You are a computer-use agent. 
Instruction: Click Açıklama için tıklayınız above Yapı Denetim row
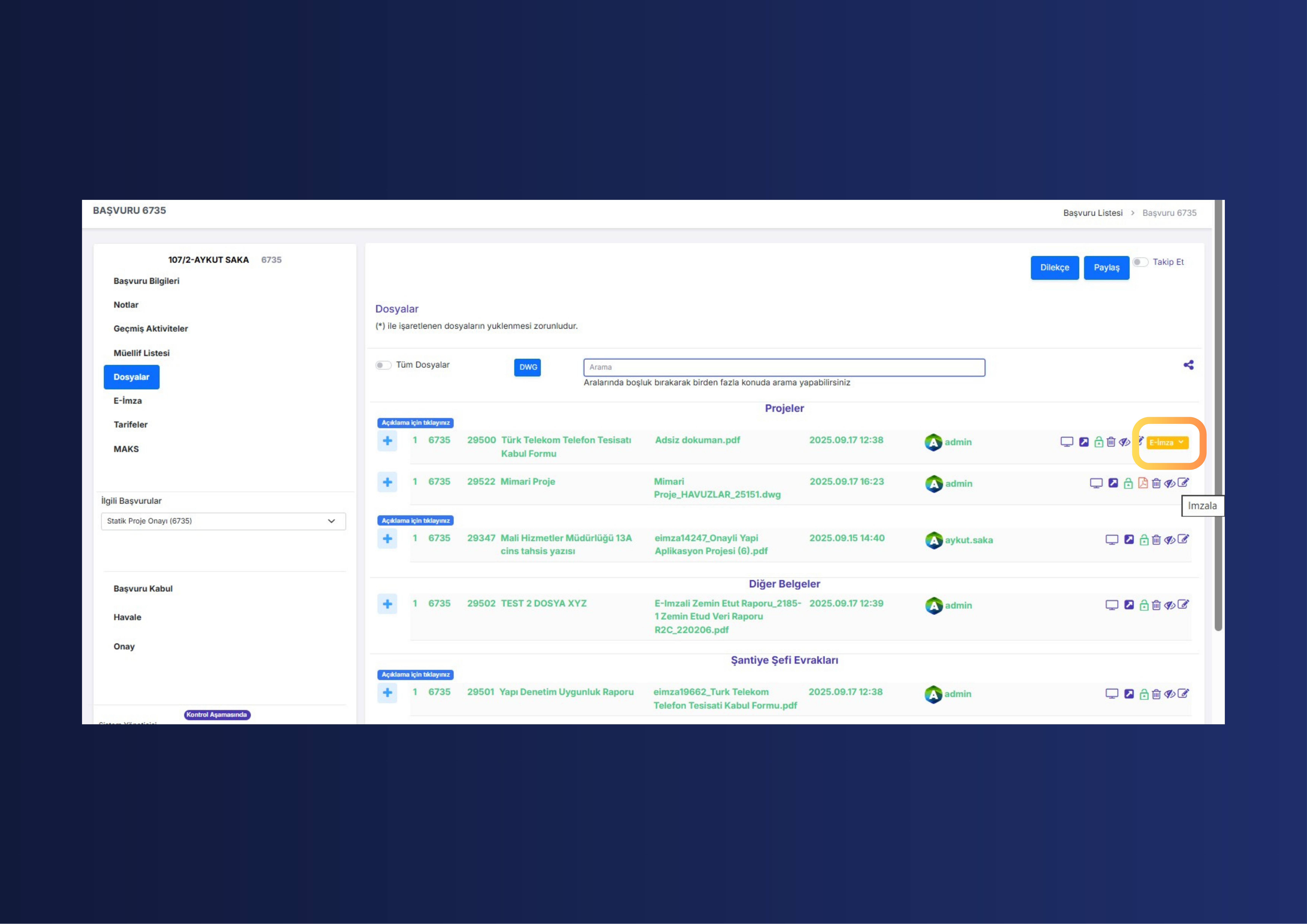click(416, 675)
